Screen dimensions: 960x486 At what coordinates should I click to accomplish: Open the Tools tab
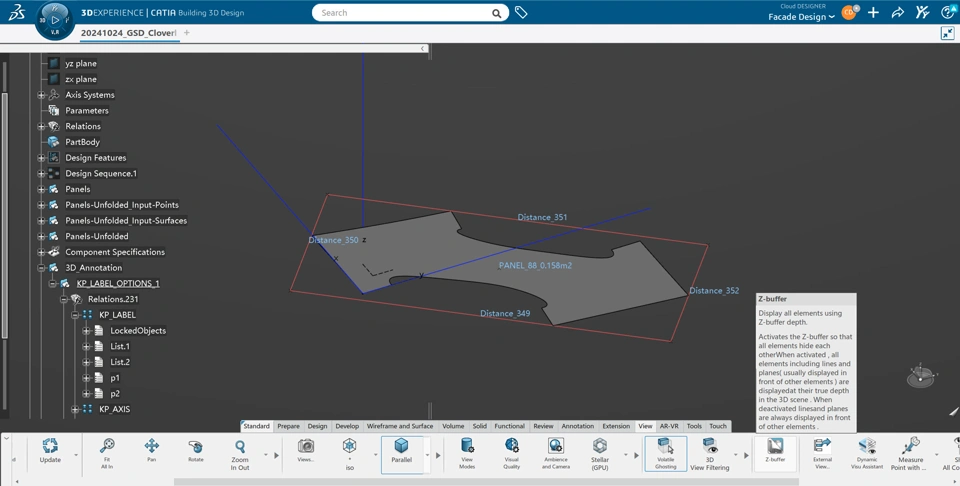(694, 426)
